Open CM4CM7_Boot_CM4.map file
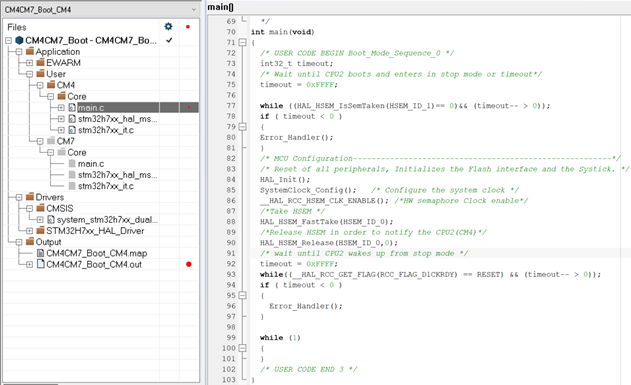Screen dimensions: 631x385 coord(97,253)
